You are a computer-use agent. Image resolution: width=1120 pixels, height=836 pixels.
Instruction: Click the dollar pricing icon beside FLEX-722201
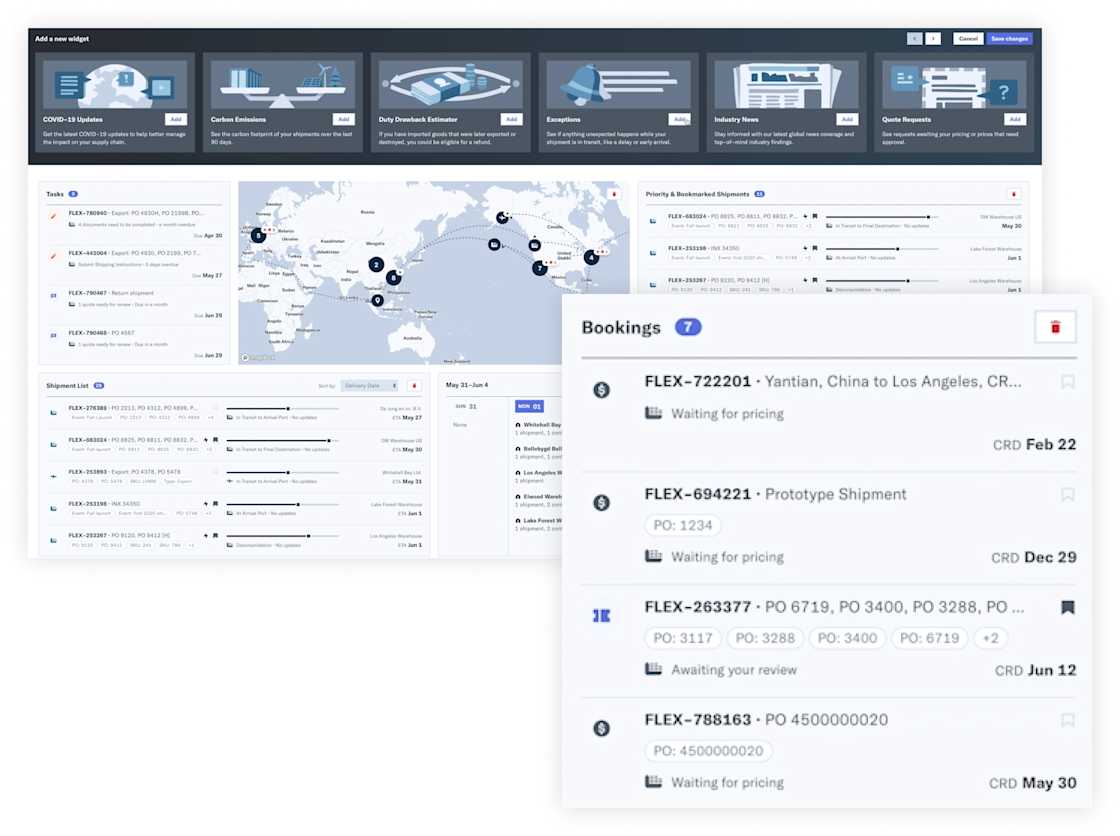[601, 390]
